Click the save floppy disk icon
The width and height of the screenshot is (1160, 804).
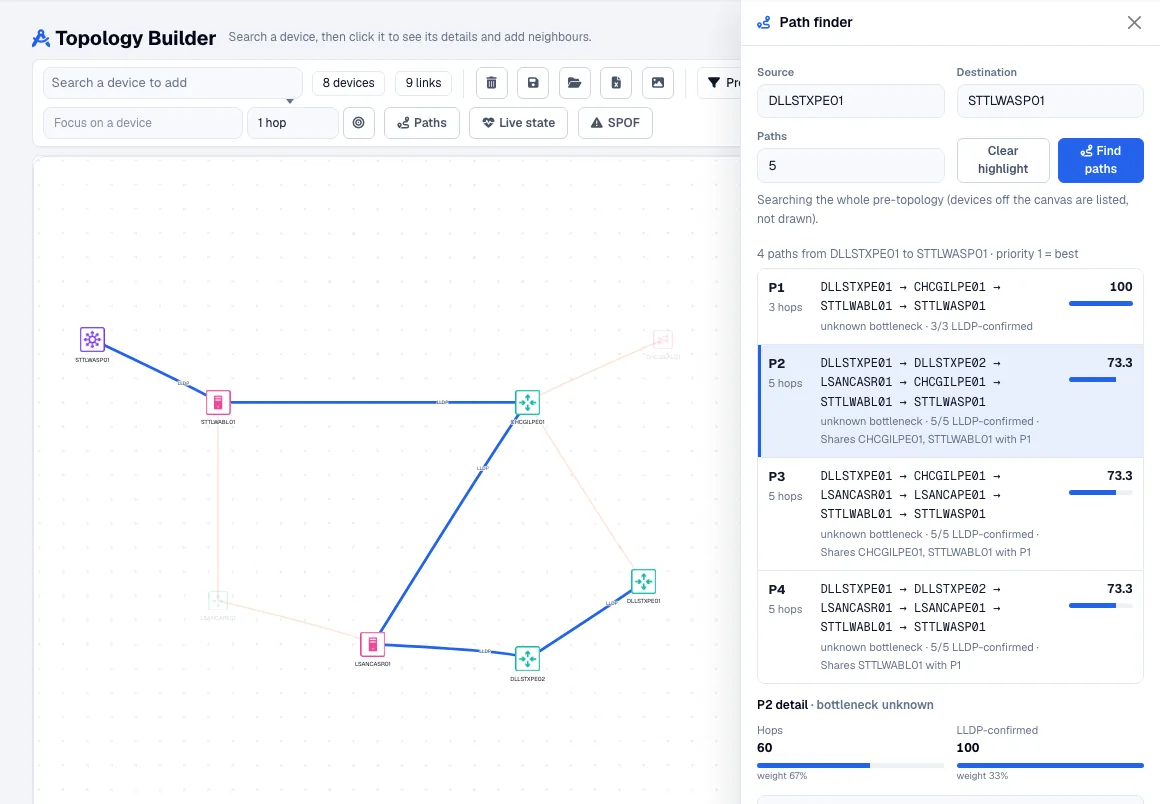coord(533,83)
